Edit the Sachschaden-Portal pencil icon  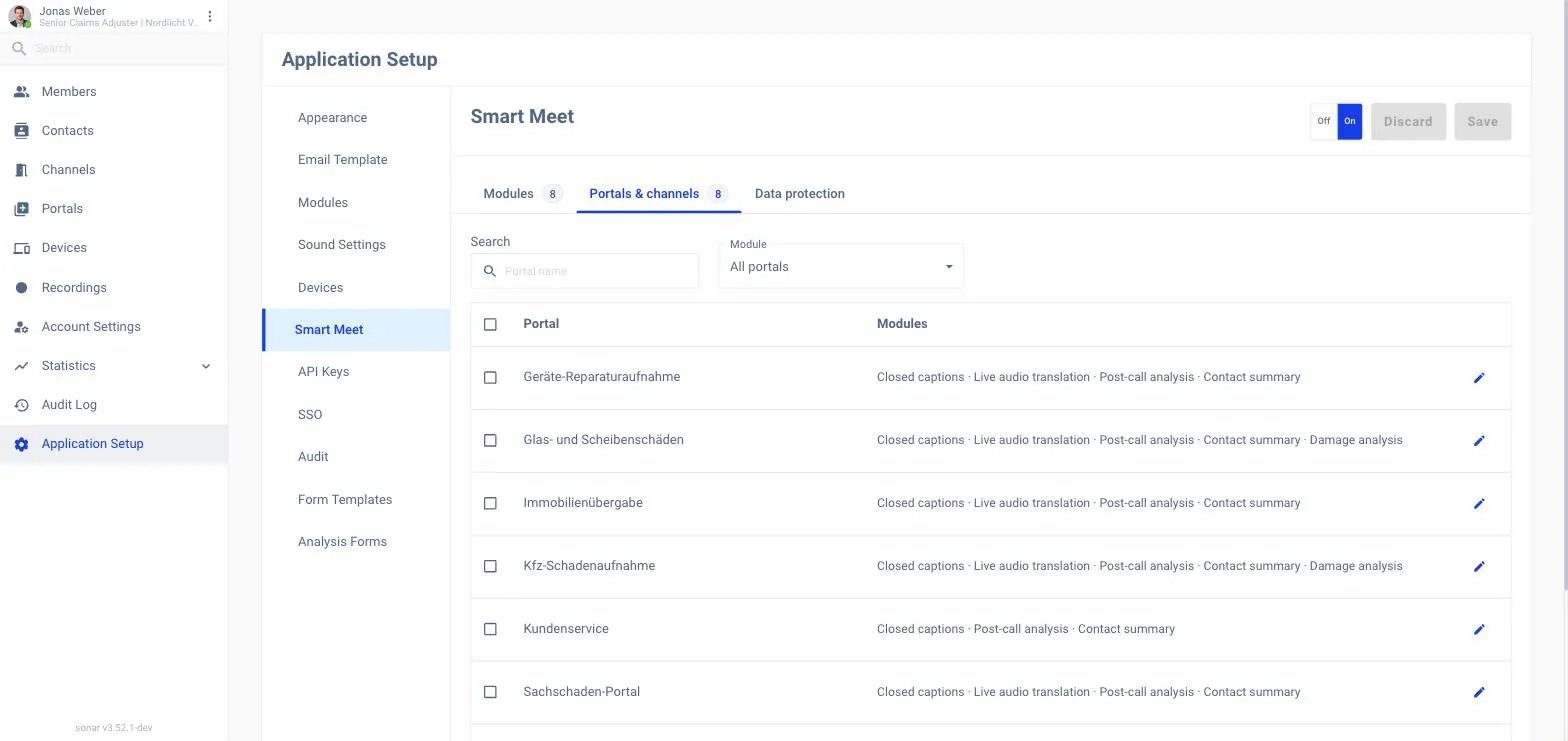click(x=1479, y=693)
